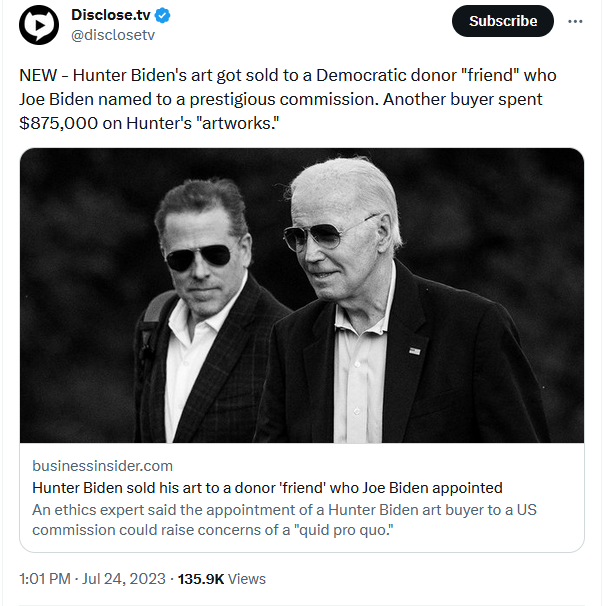The height and width of the screenshot is (606, 608).
Task: Click the Subscribe button
Action: pyautogui.click(x=503, y=21)
